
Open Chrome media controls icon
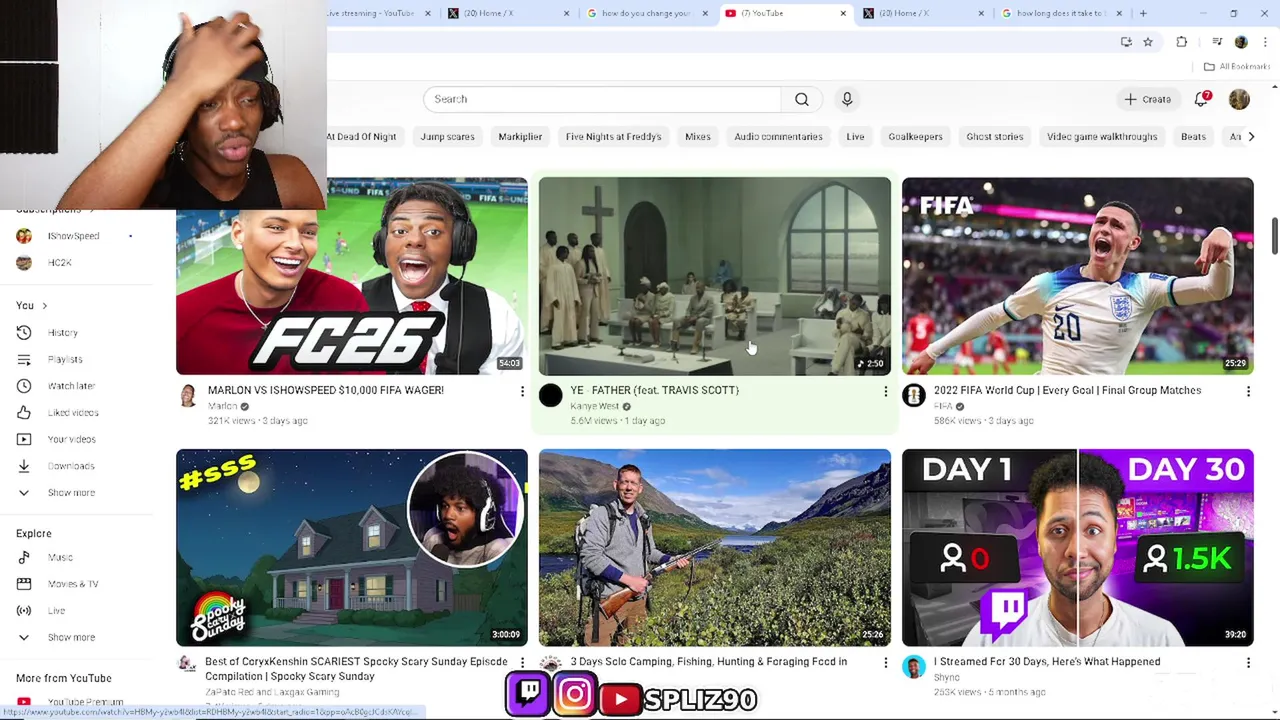point(1217,42)
